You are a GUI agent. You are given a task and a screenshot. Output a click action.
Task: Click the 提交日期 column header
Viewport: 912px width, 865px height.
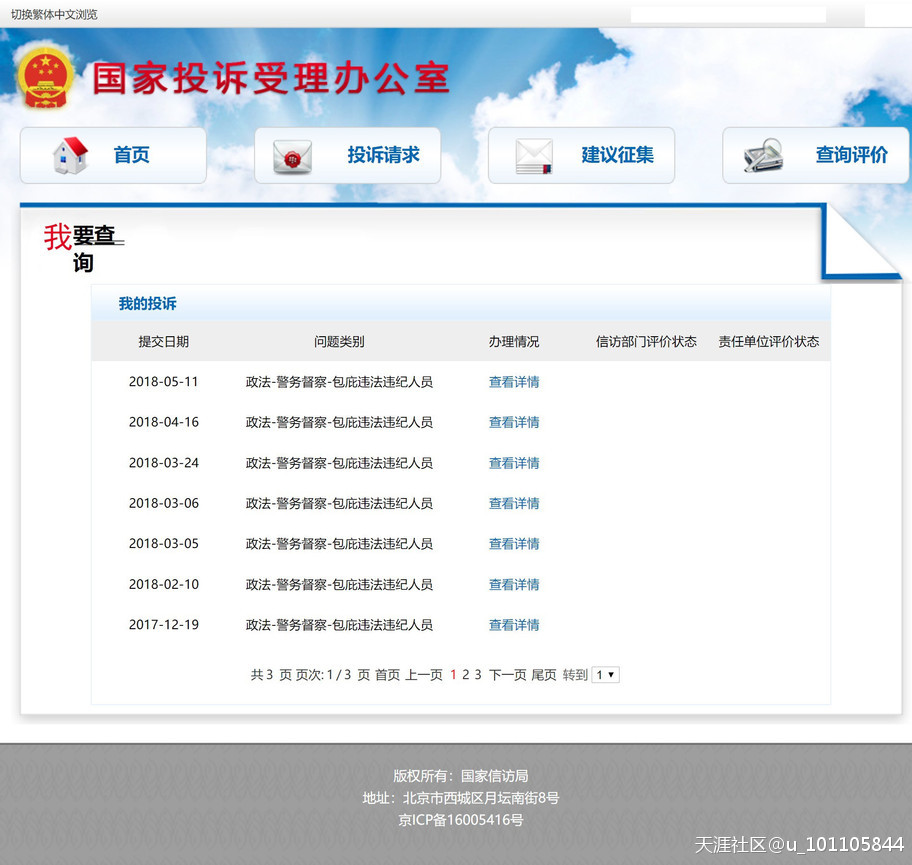tap(163, 341)
